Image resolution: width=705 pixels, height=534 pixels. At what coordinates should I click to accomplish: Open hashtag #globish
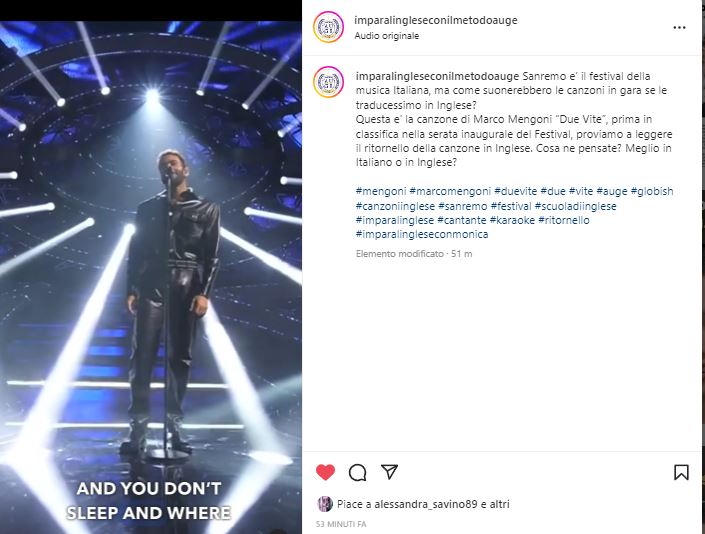pyautogui.click(x=652, y=191)
